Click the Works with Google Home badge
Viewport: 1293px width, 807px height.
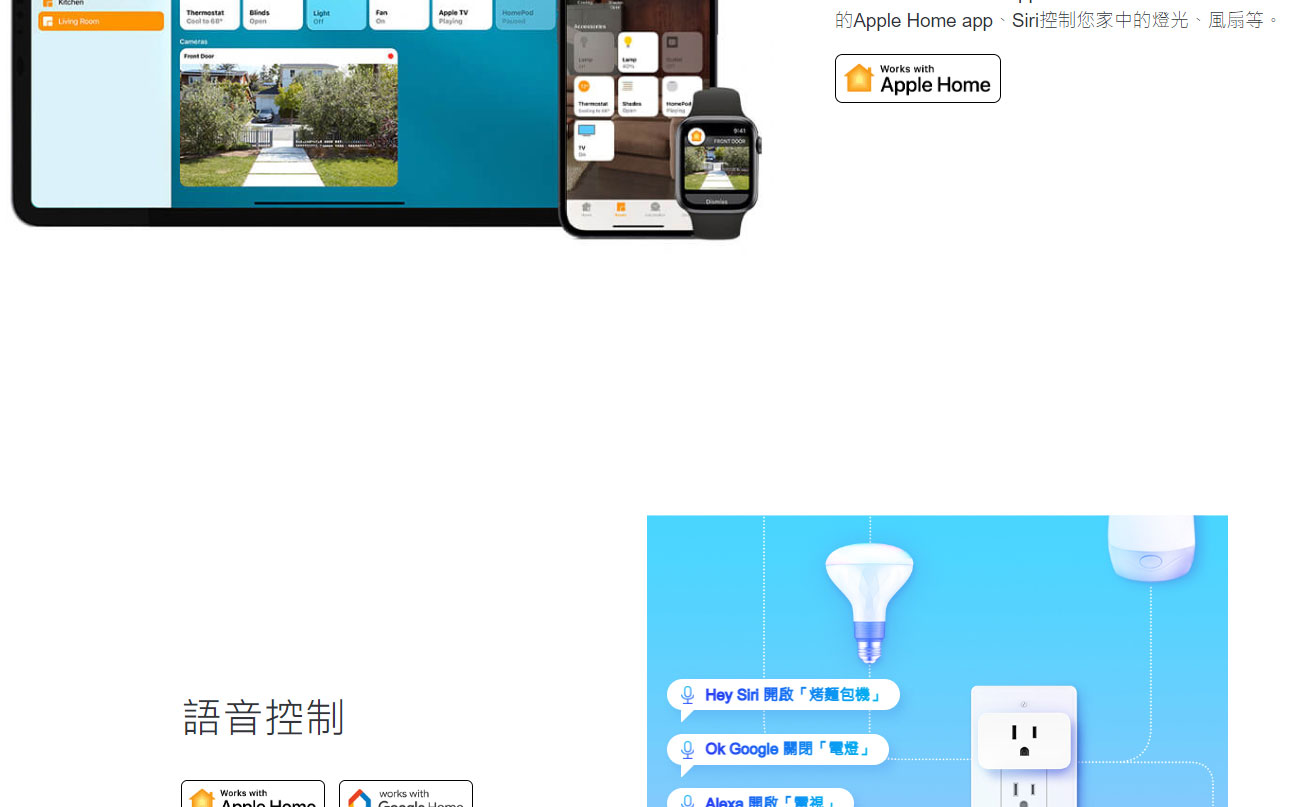tap(406, 794)
